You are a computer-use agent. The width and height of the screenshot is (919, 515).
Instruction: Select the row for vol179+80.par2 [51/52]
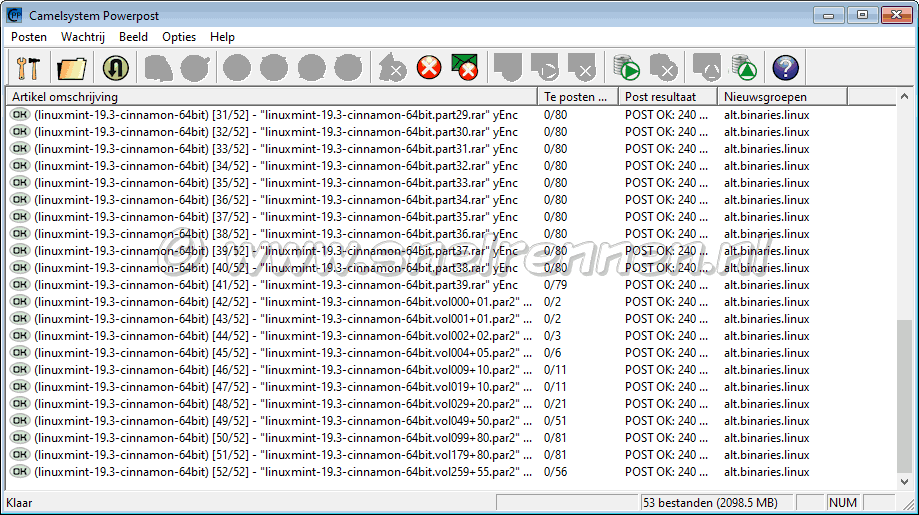[x=451, y=454]
